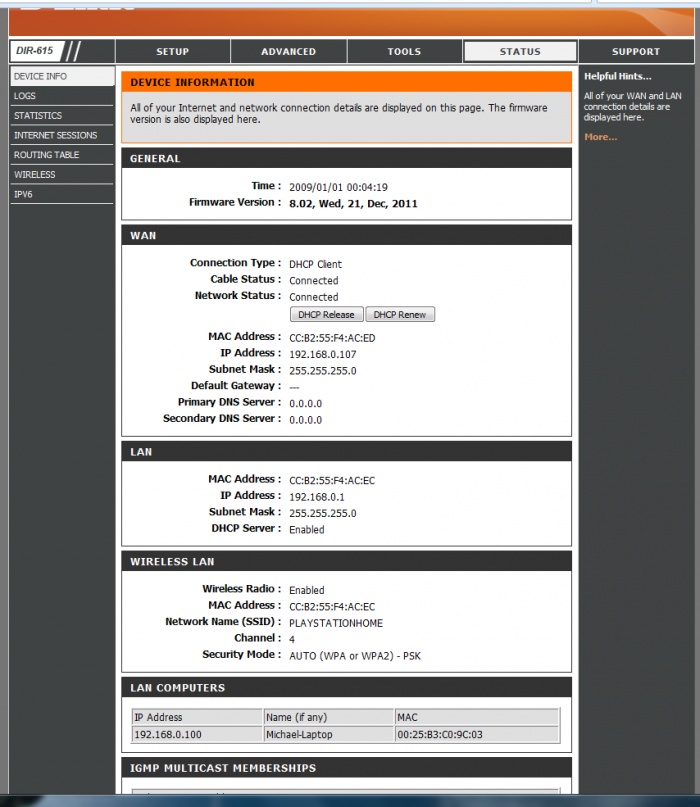Click the Name (if any) column header
Image resolution: width=700 pixels, height=807 pixels.
328,717
